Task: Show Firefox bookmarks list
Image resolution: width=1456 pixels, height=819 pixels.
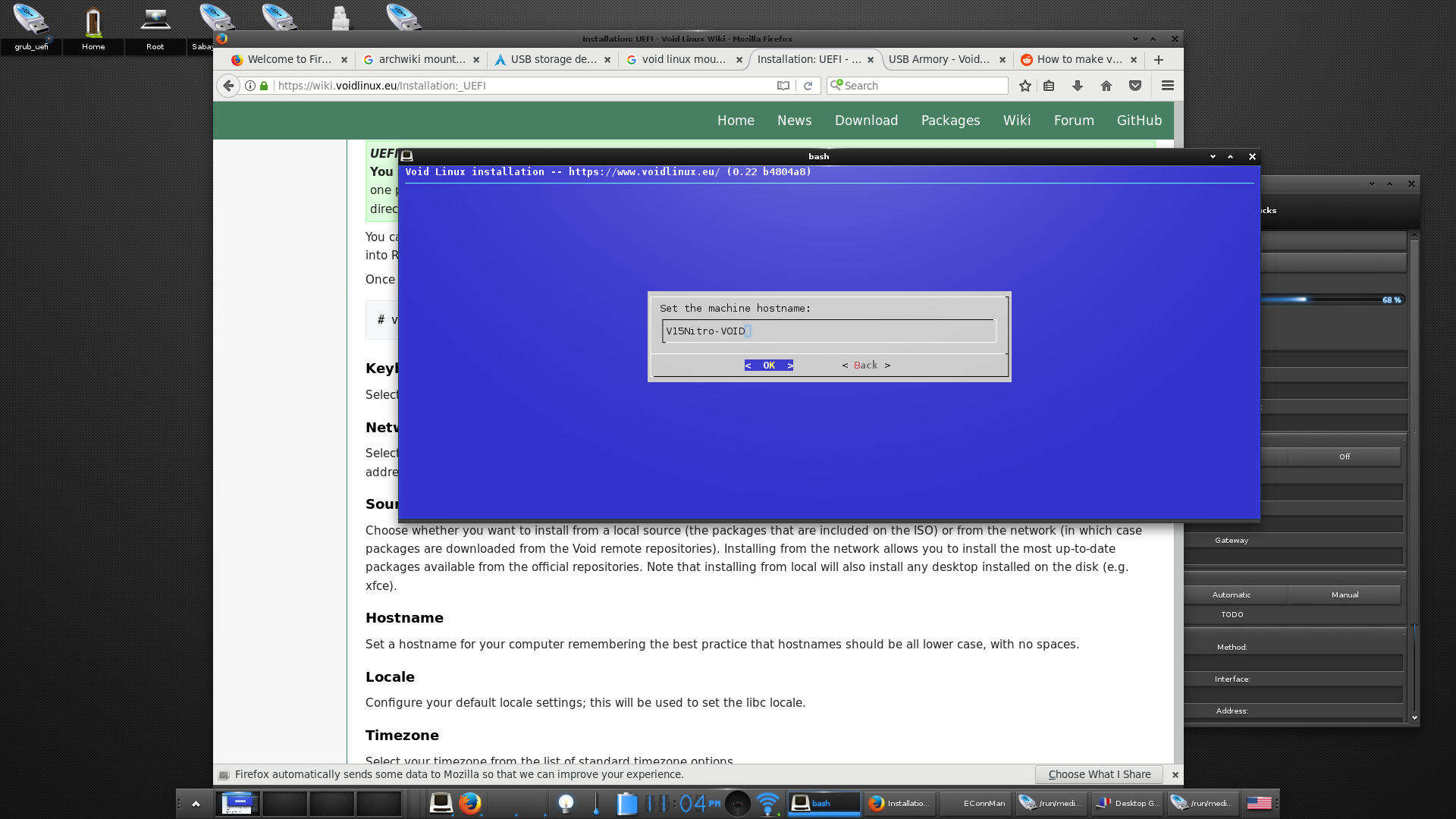Action: [x=1049, y=86]
